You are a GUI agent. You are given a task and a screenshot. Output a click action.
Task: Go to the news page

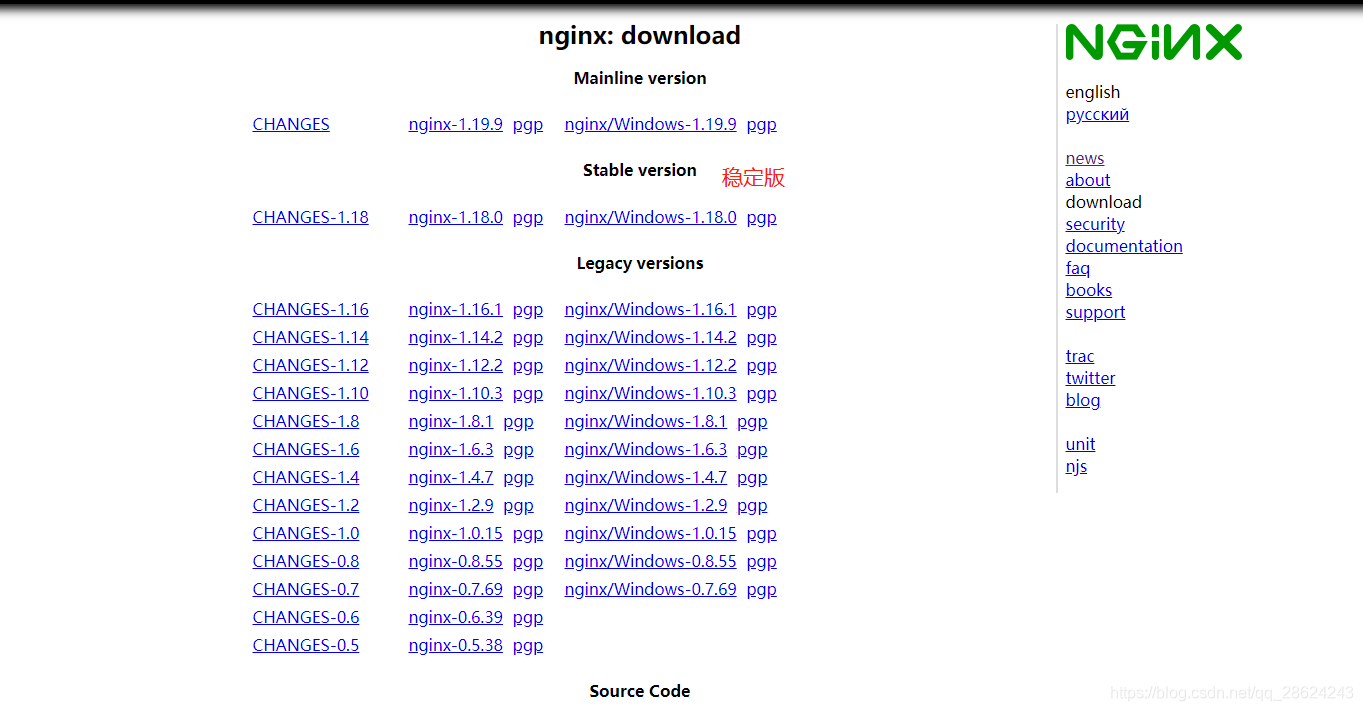click(x=1085, y=158)
